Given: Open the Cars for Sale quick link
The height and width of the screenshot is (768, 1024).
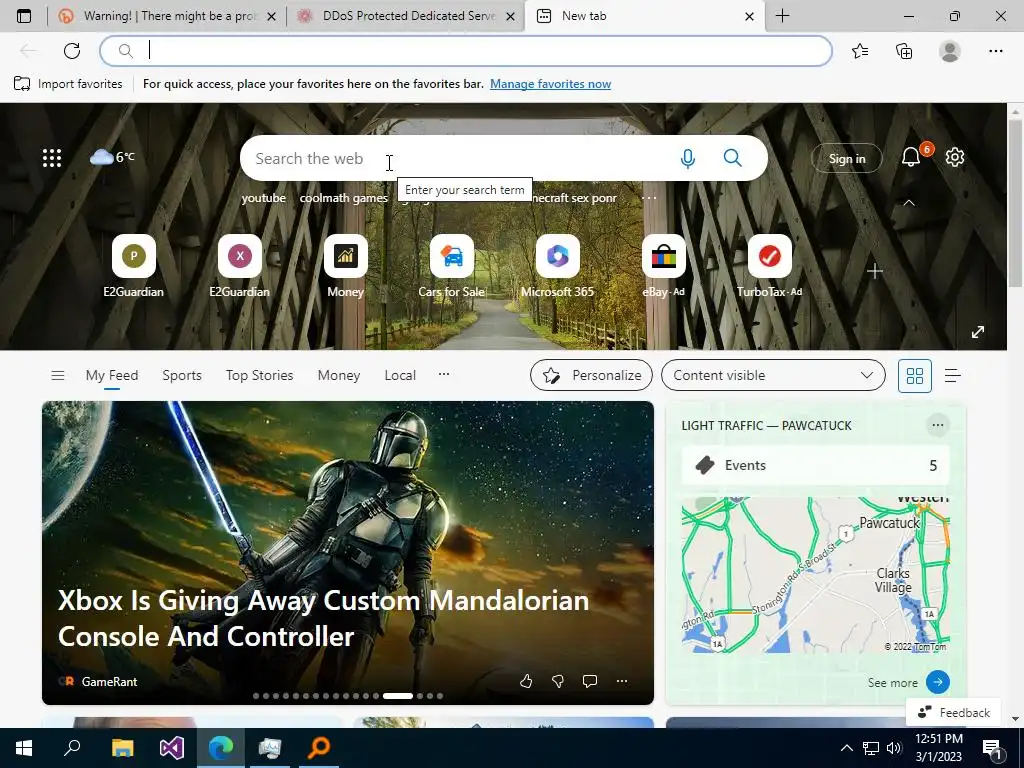Looking at the screenshot, I should [x=451, y=266].
